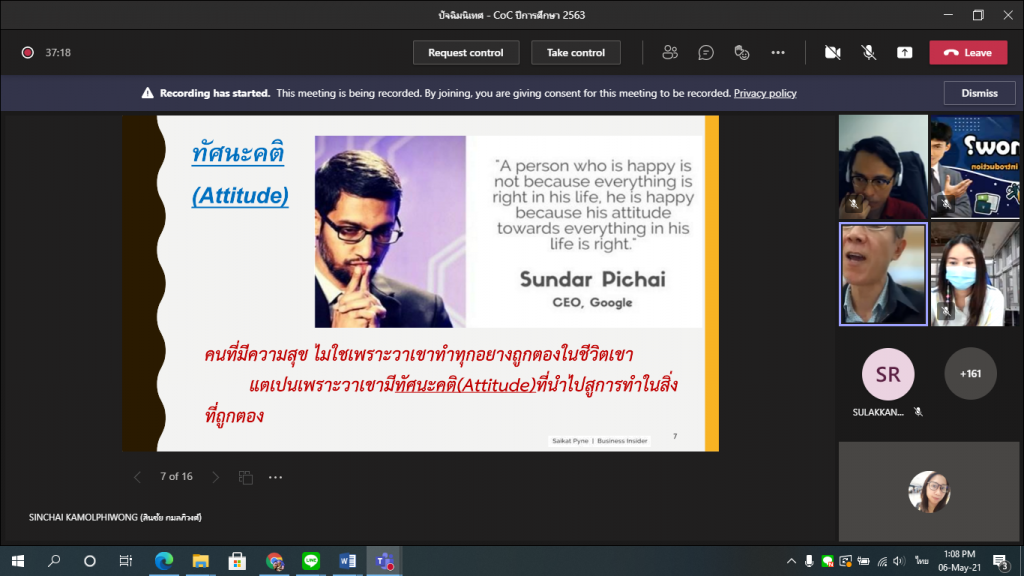Unmute the microphone
The image size is (1024, 576).
pyautogui.click(x=869, y=52)
